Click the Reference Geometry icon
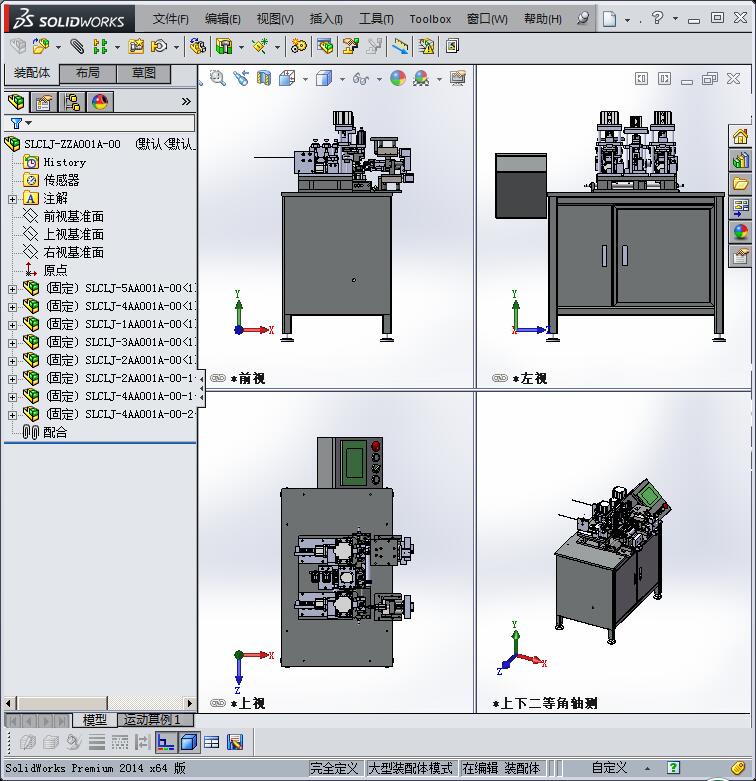756x781 pixels. 260,47
